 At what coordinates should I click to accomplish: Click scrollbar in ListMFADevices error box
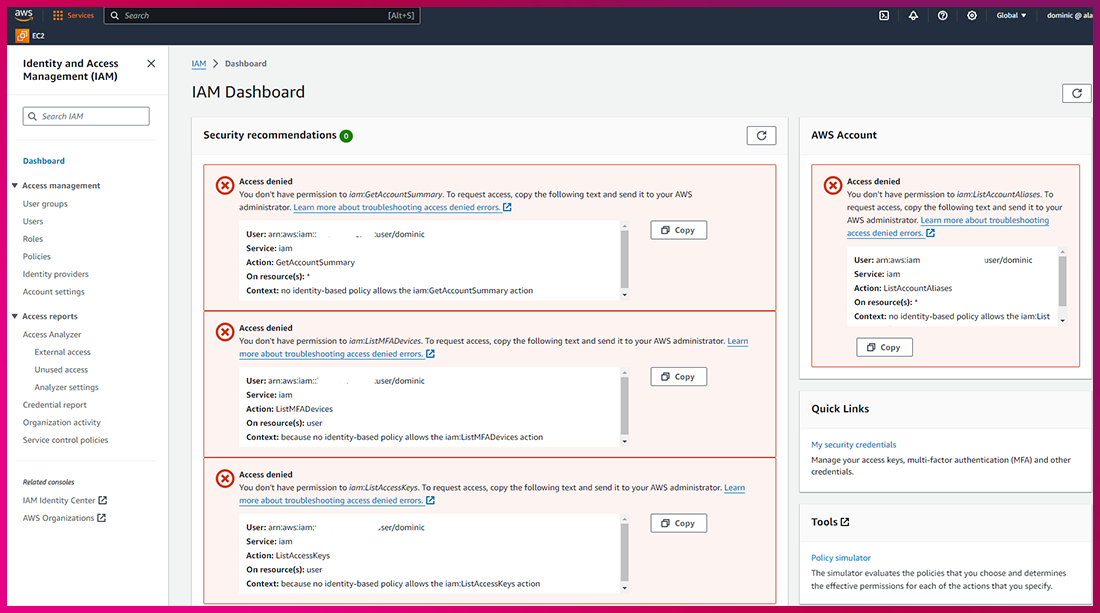pos(625,406)
